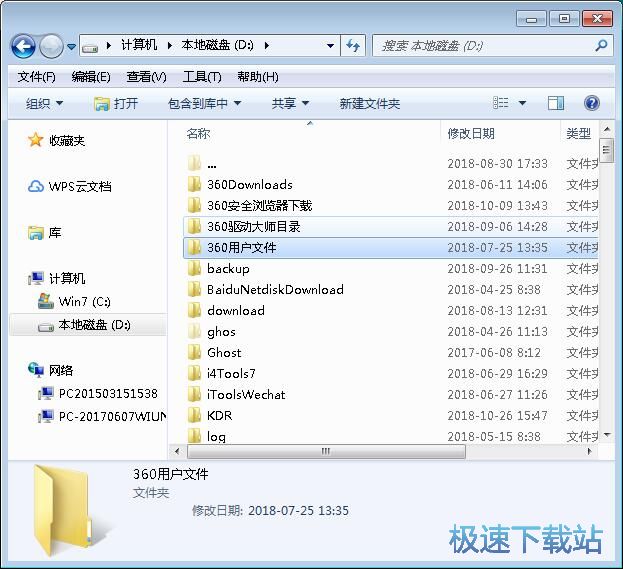Open the address bar previous locations dropdown
This screenshot has width=623, height=569.
[330, 46]
